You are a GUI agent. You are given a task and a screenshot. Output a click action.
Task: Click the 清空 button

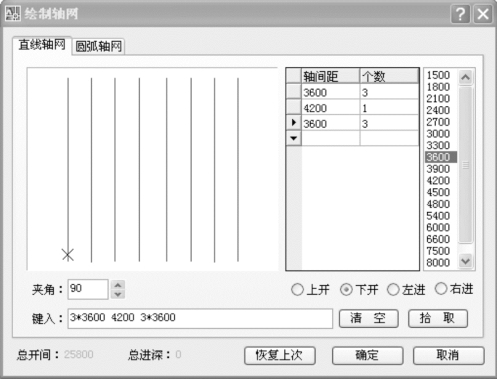(368, 318)
